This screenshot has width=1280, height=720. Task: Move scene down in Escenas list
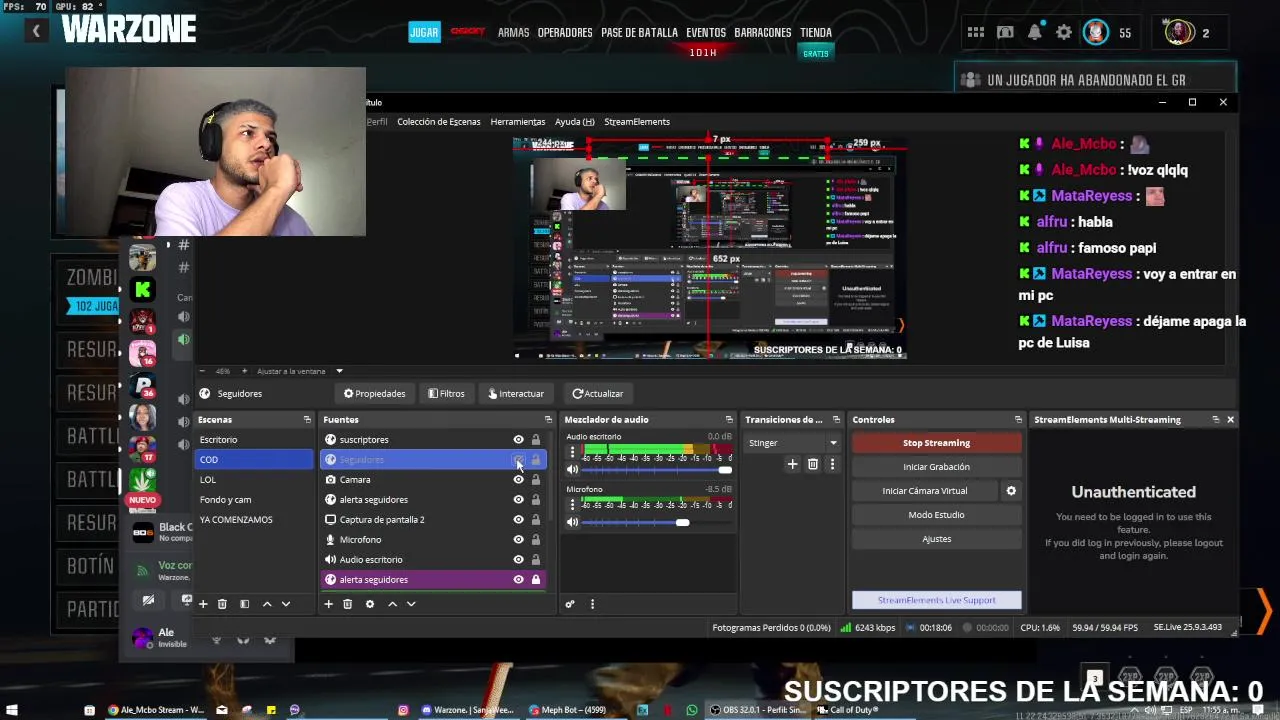pyautogui.click(x=286, y=604)
